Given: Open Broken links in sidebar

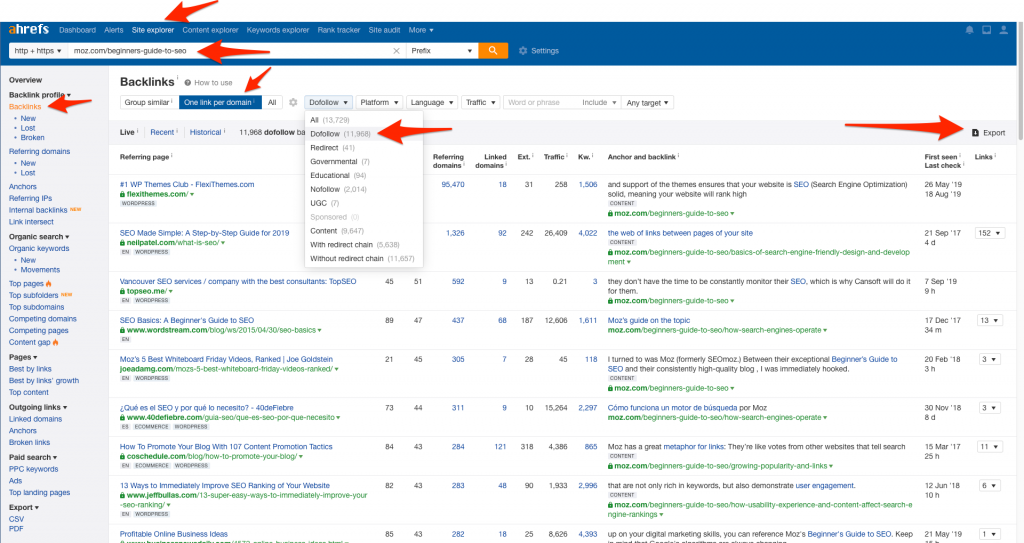Looking at the screenshot, I should coord(29,442).
